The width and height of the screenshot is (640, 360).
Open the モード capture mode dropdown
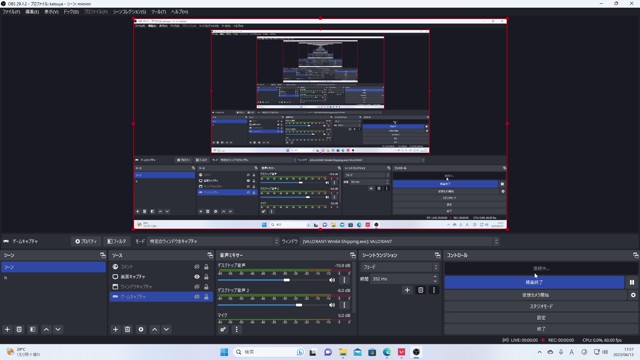[213, 241]
